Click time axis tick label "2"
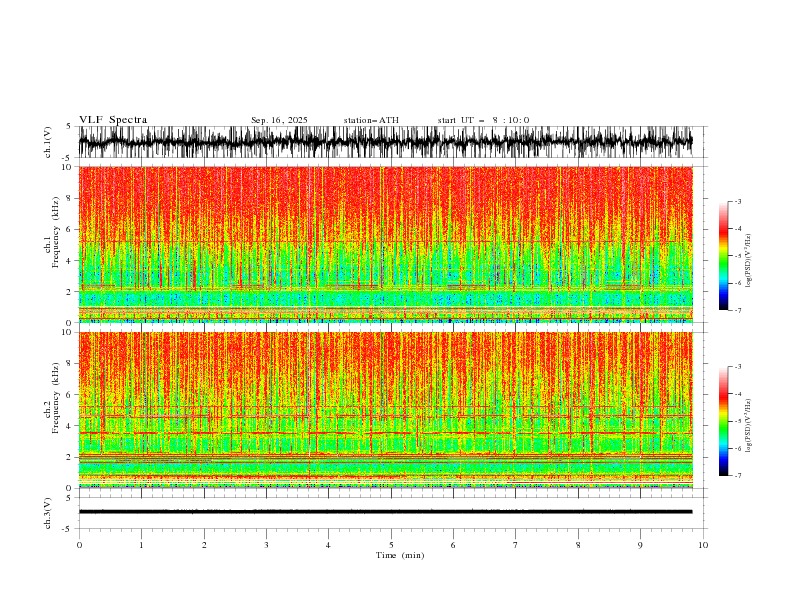This screenshot has width=792, height=612. (x=204, y=545)
